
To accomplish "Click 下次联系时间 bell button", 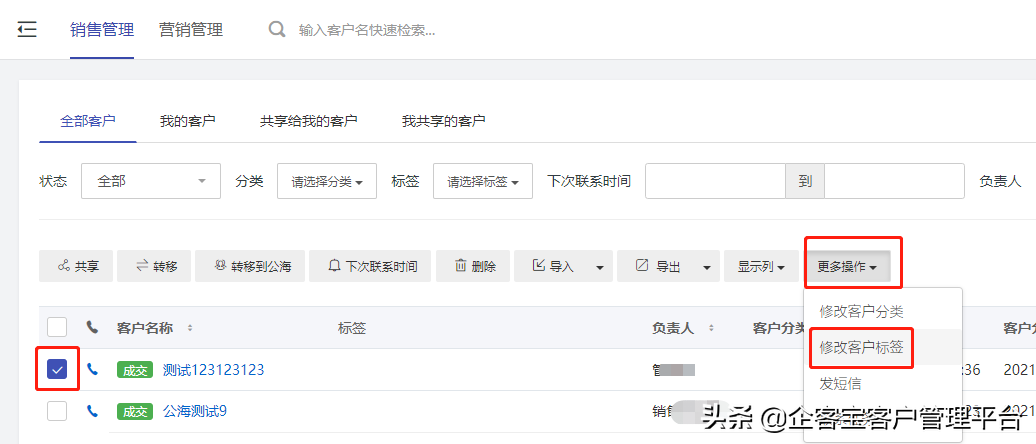I will point(370,266).
